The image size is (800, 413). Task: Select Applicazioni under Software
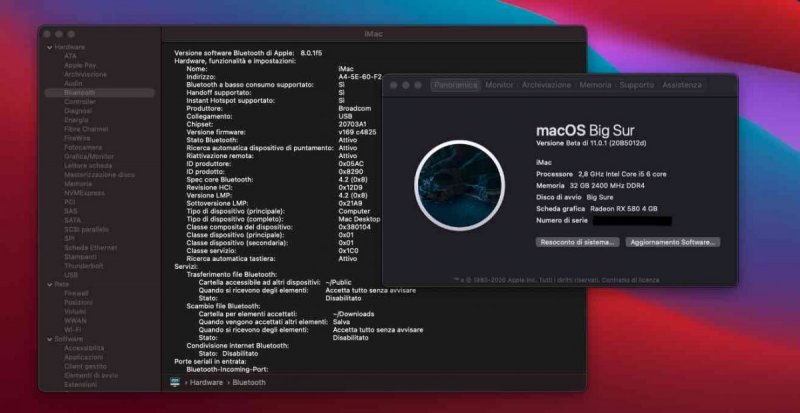point(84,357)
